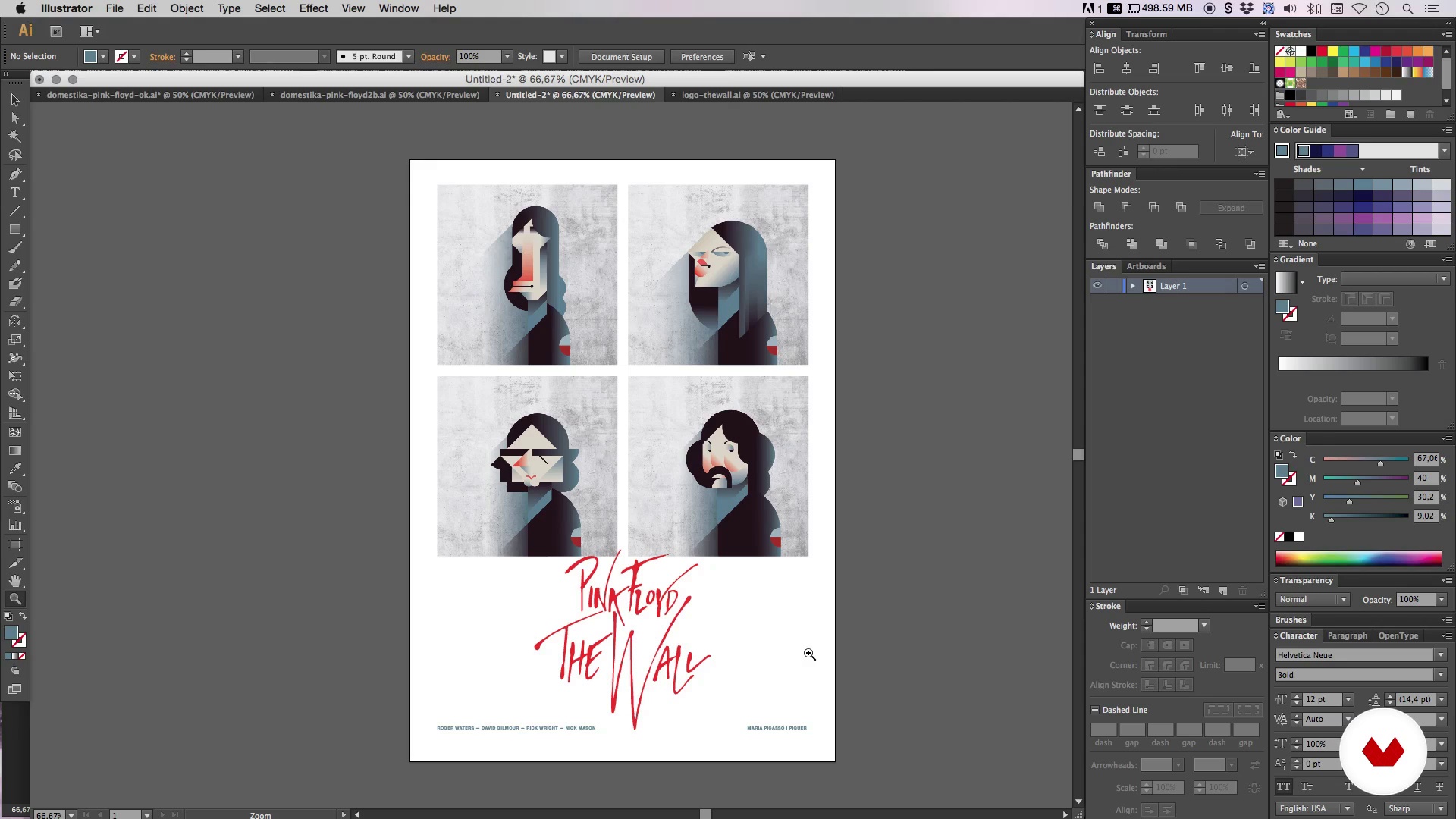Click the Cyan slider in Color panel
The image size is (1456, 819).
tap(1366, 460)
